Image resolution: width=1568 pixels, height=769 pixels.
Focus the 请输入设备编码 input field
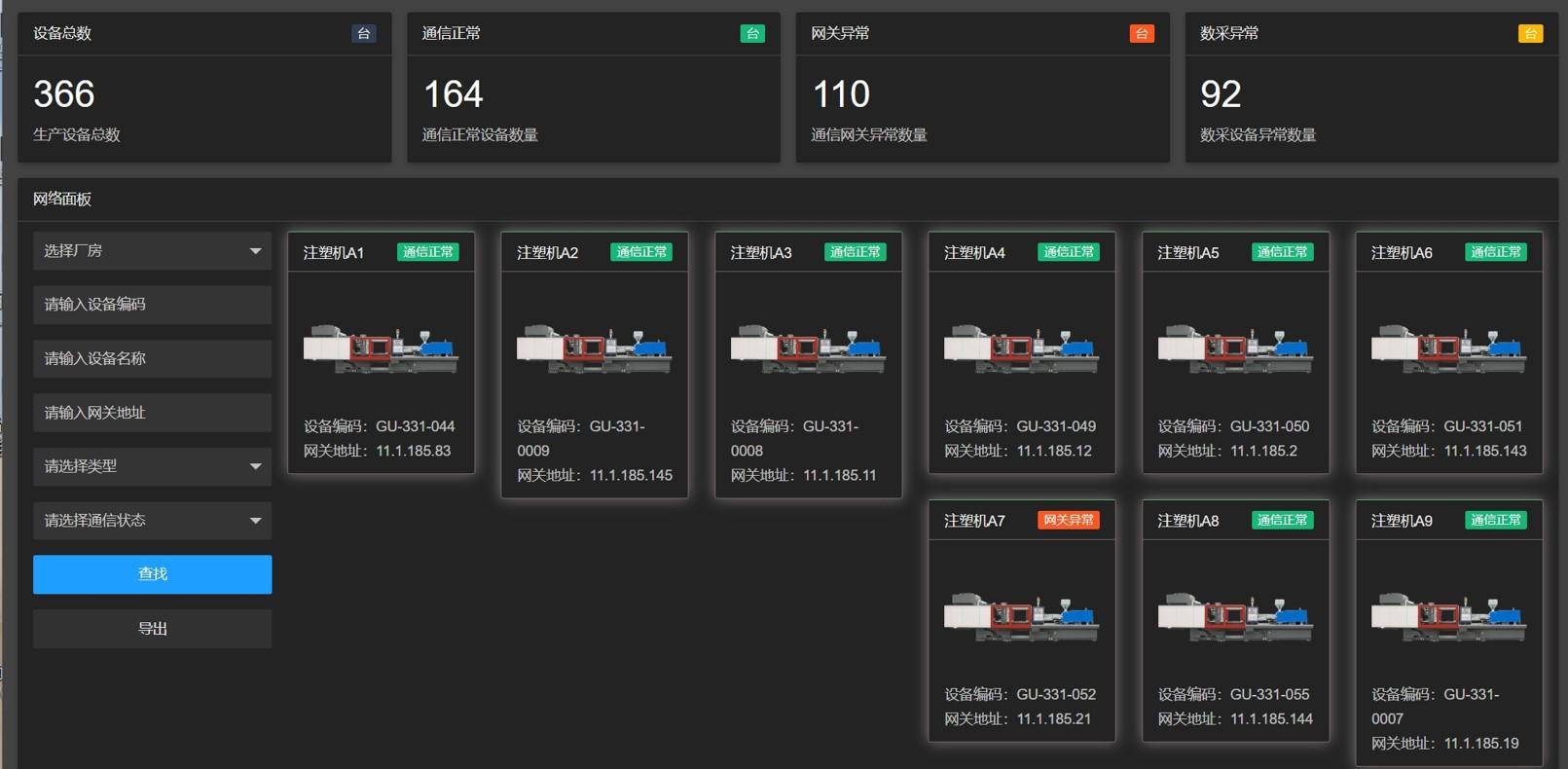click(x=152, y=305)
